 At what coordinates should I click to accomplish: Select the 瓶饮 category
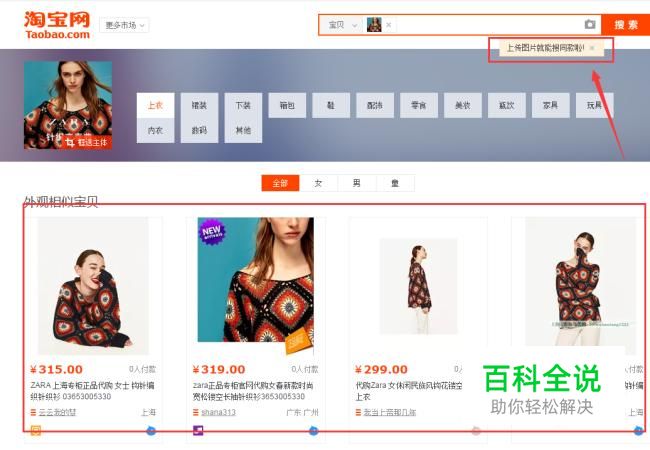(507, 105)
